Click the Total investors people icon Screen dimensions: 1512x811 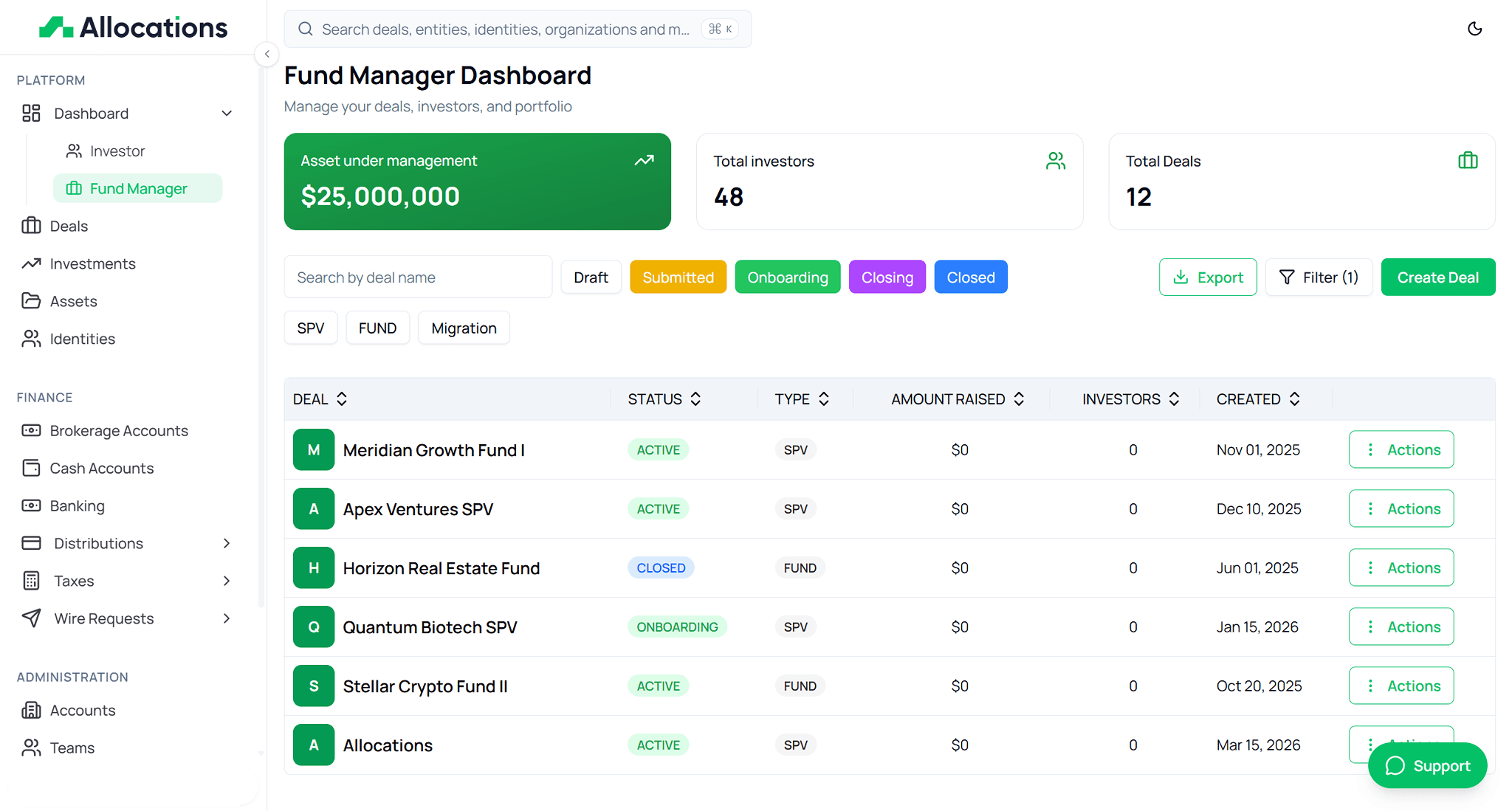(1056, 161)
